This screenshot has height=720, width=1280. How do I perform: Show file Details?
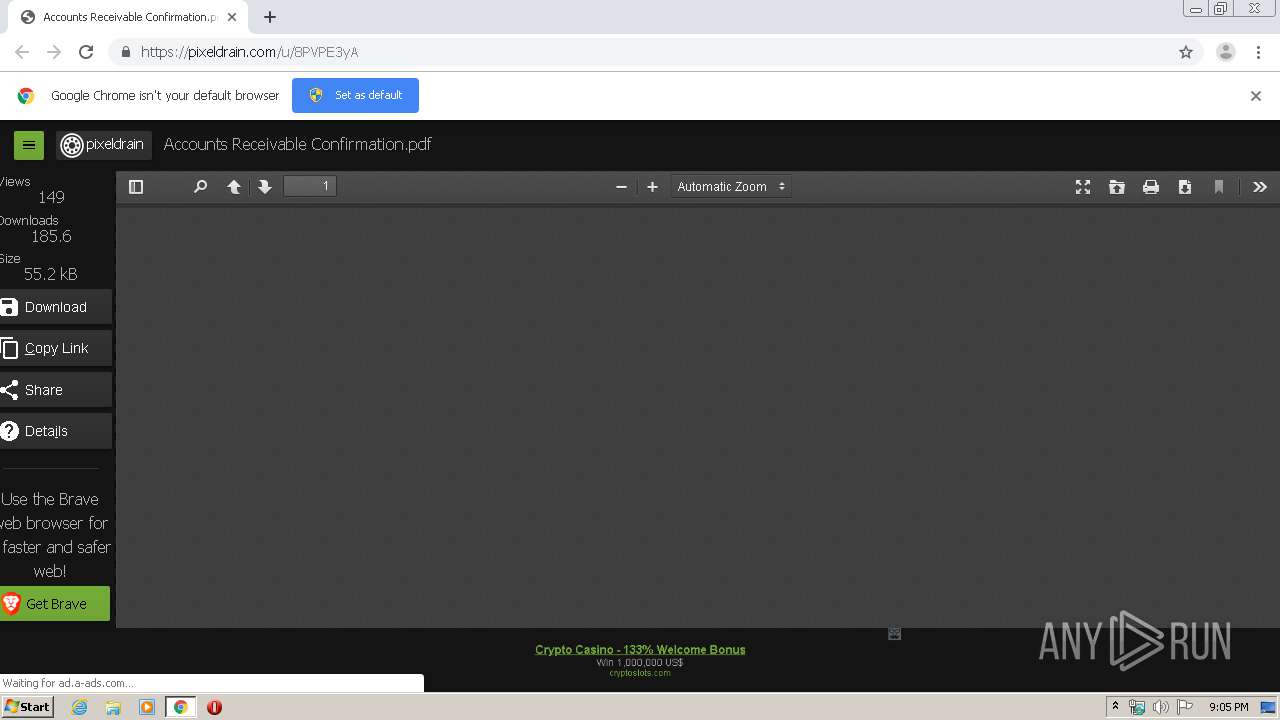tap(56, 431)
